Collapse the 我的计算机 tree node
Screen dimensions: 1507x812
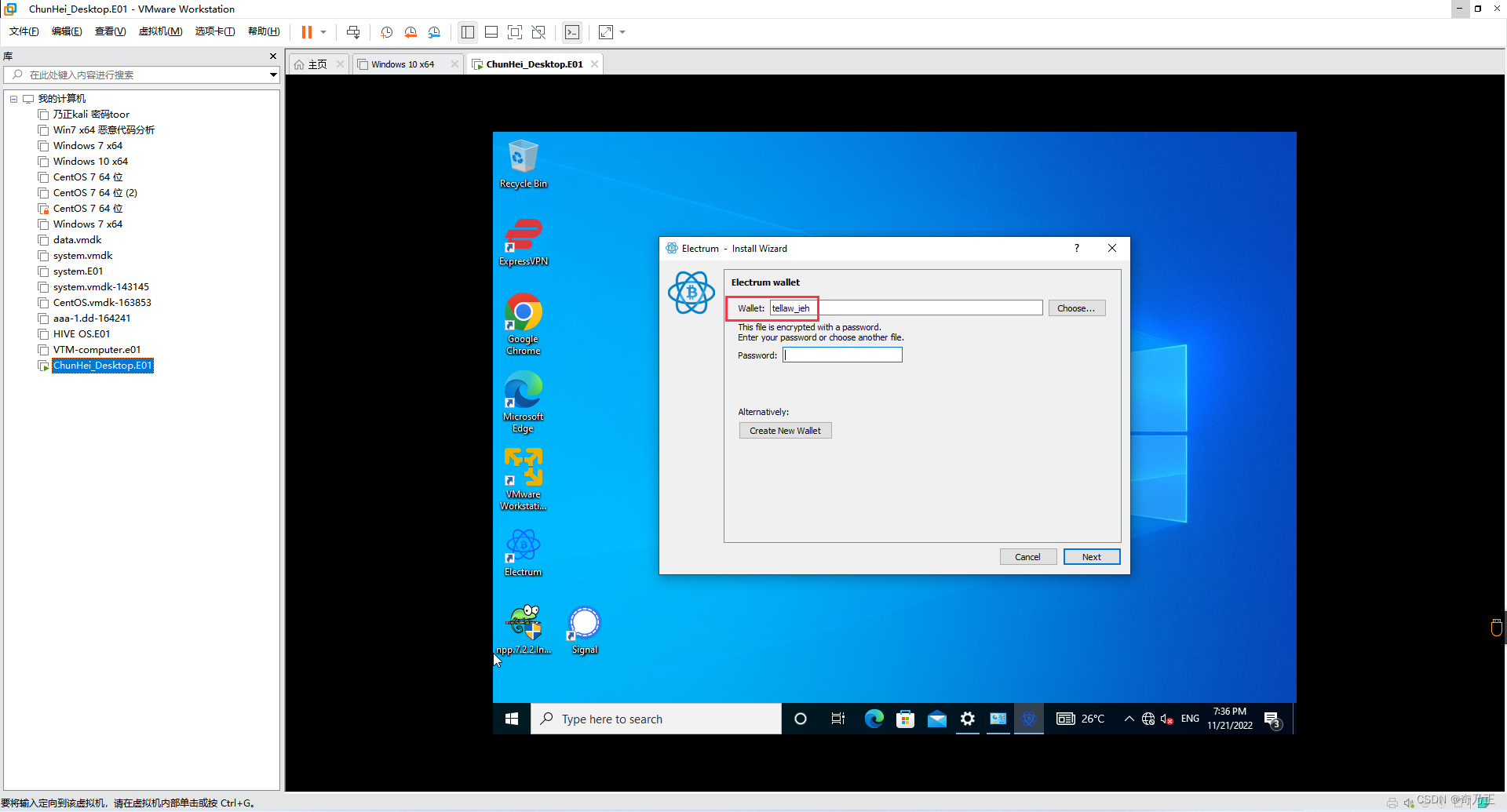14,99
